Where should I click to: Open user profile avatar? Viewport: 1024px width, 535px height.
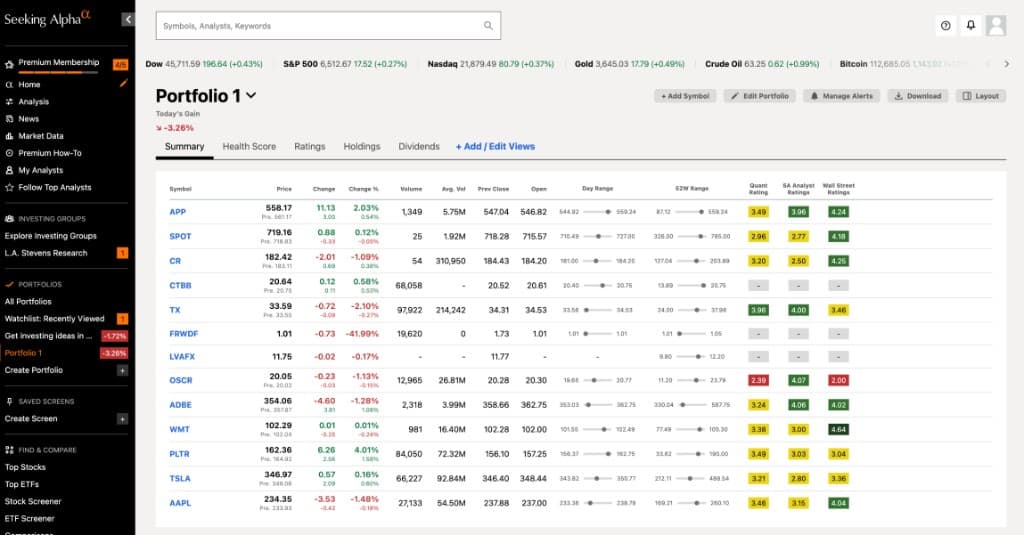pyautogui.click(x=996, y=25)
